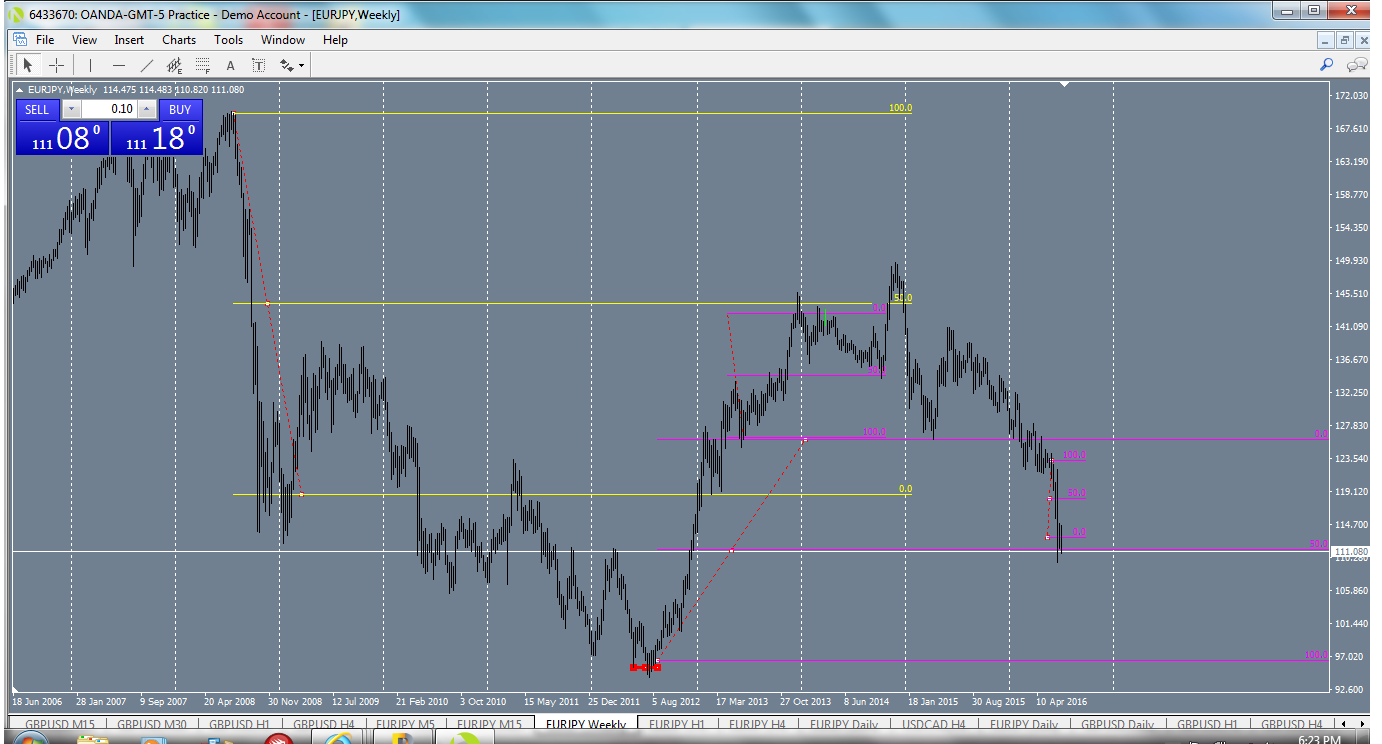Viewport: 1382px width, 744px height.
Task: Collapse the EURJPY,Weekly one-click trading panel
Action: coord(20,88)
